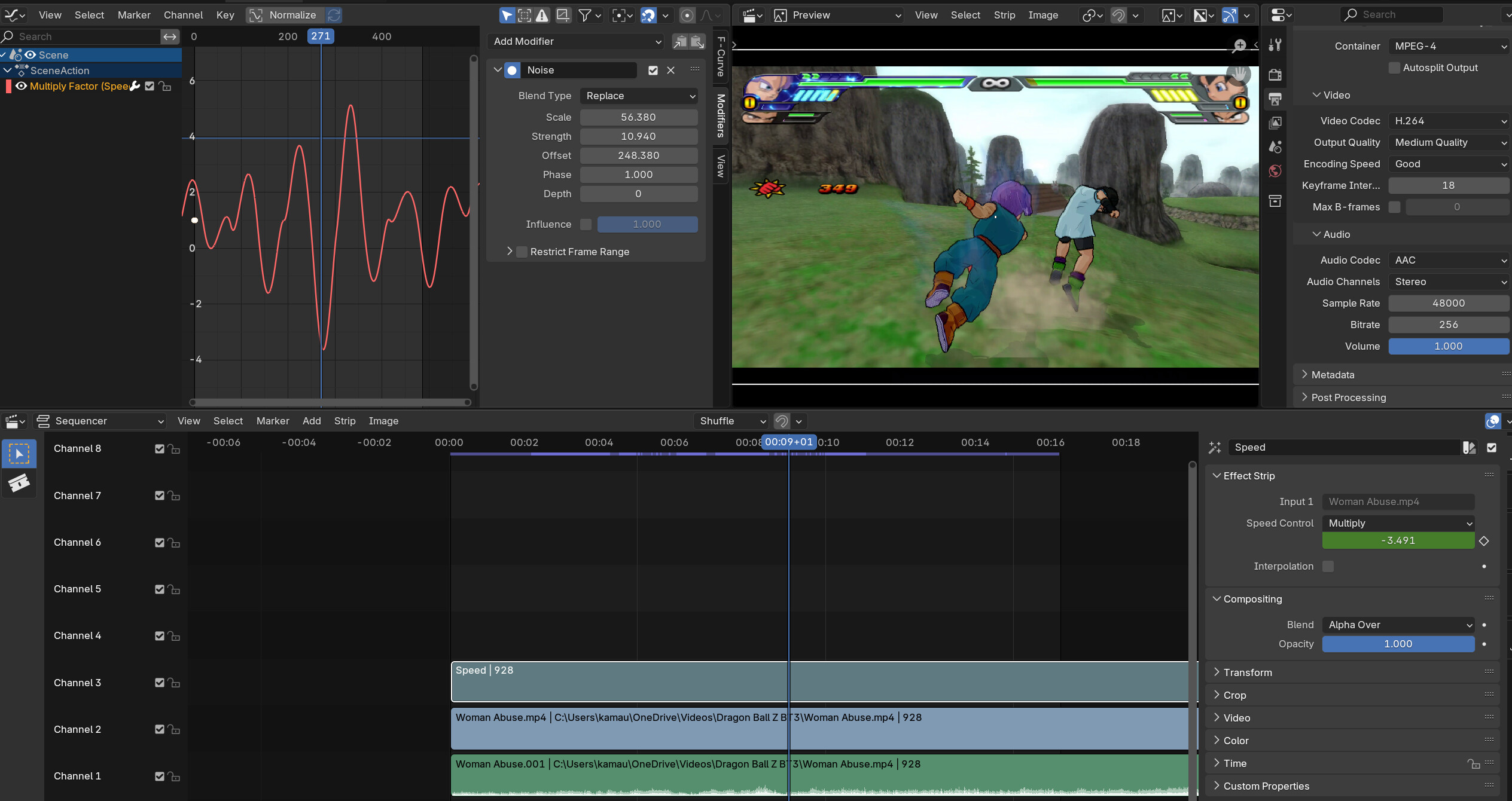This screenshot has height=801, width=1512.
Task: Select the Blade tool in the sequencer
Action: point(19,482)
